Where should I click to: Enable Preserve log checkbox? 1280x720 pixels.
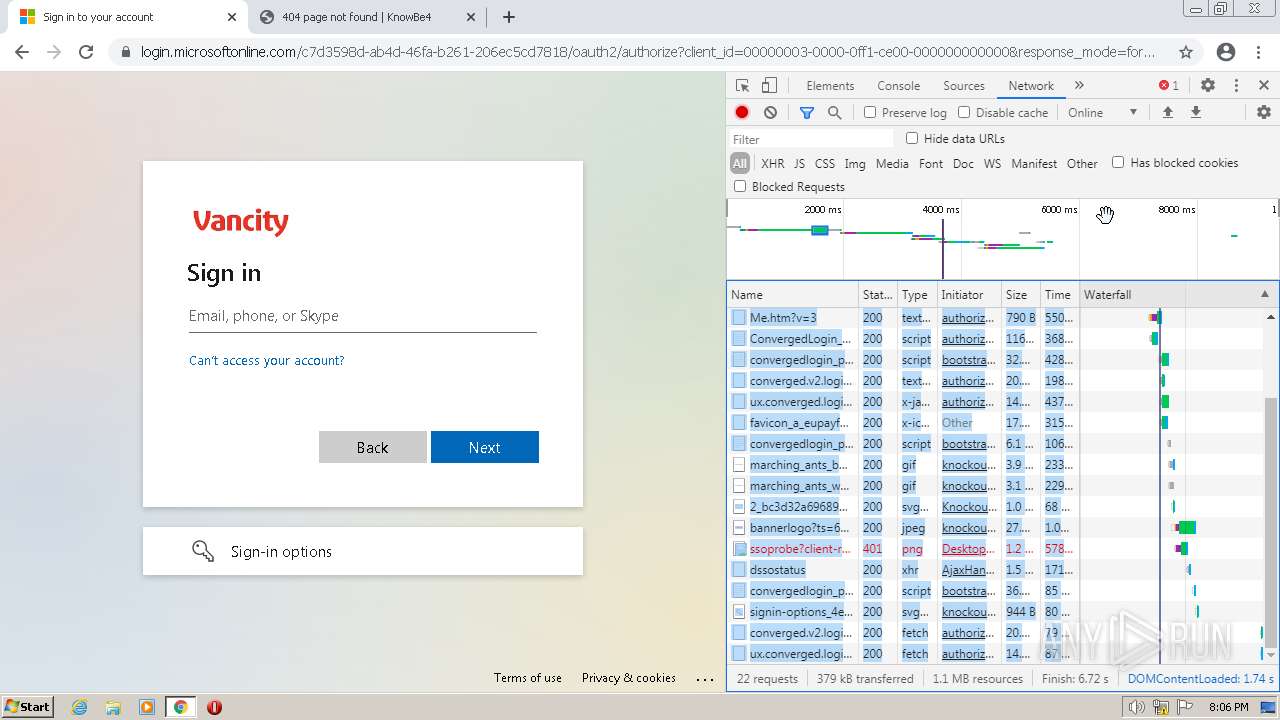tap(870, 113)
